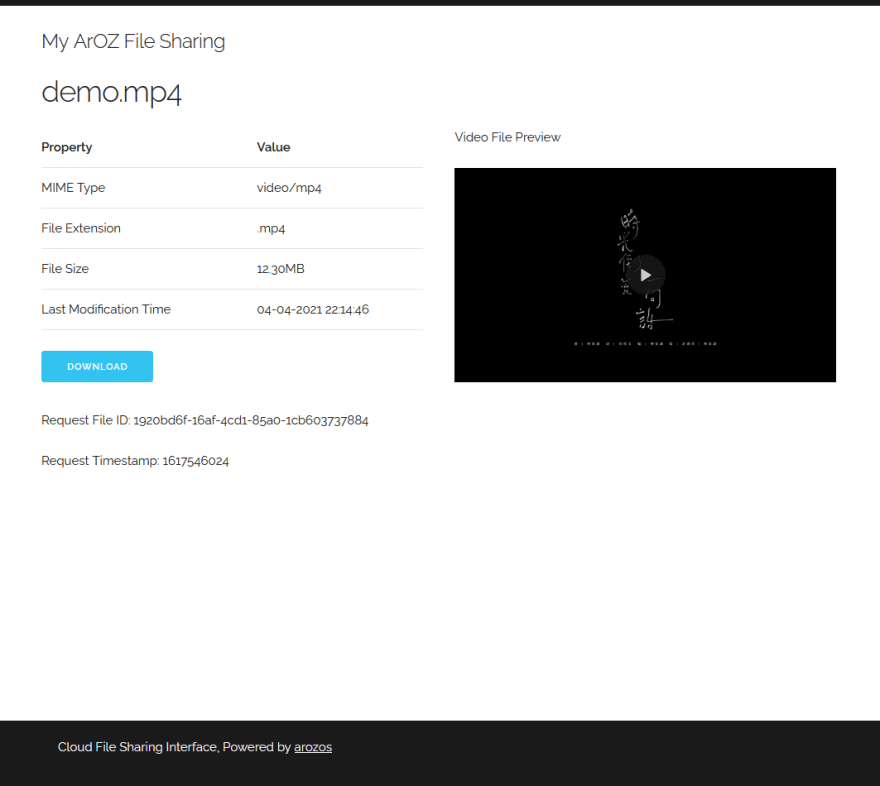Click the Request File ID text line
880x786 pixels.
click(x=205, y=420)
